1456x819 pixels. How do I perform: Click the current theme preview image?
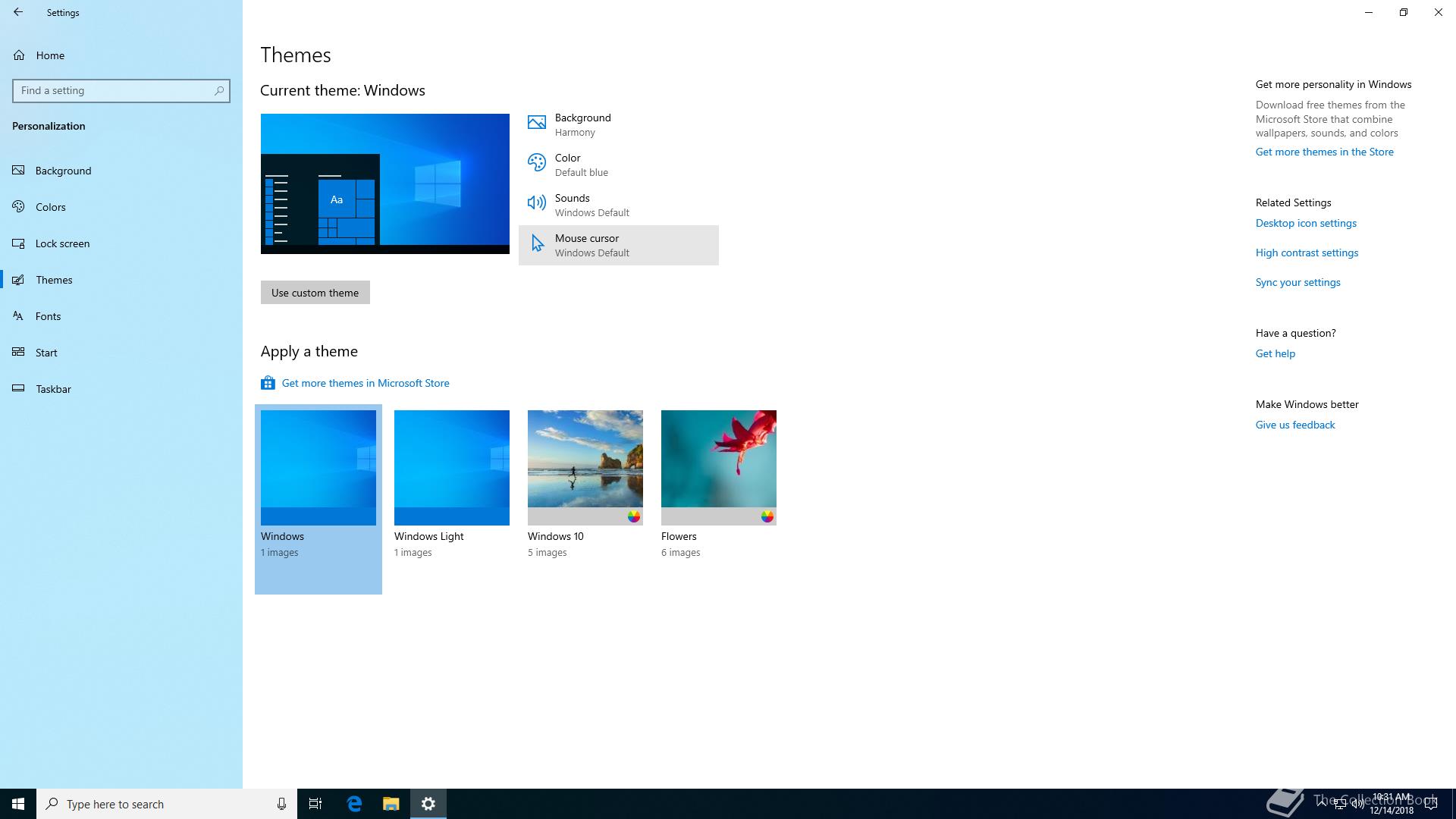(x=385, y=184)
